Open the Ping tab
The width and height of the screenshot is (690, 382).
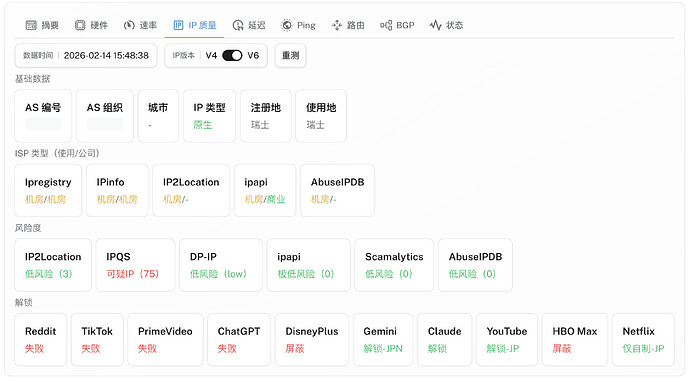298,25
